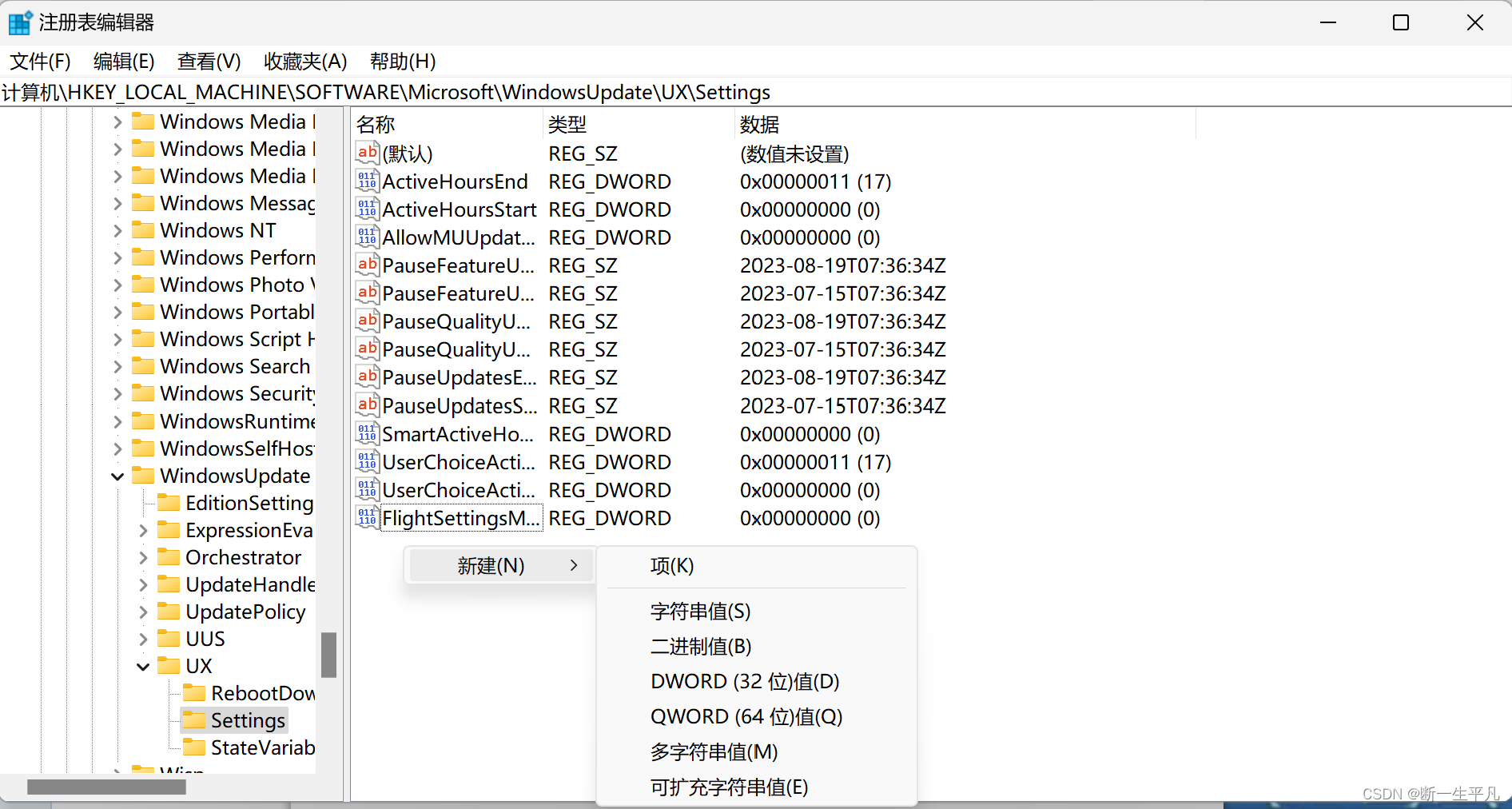The width and height of the screenshot is (1512, 809).
Task: Click the EditionSetting folder icon
Action: pos(169,502)
